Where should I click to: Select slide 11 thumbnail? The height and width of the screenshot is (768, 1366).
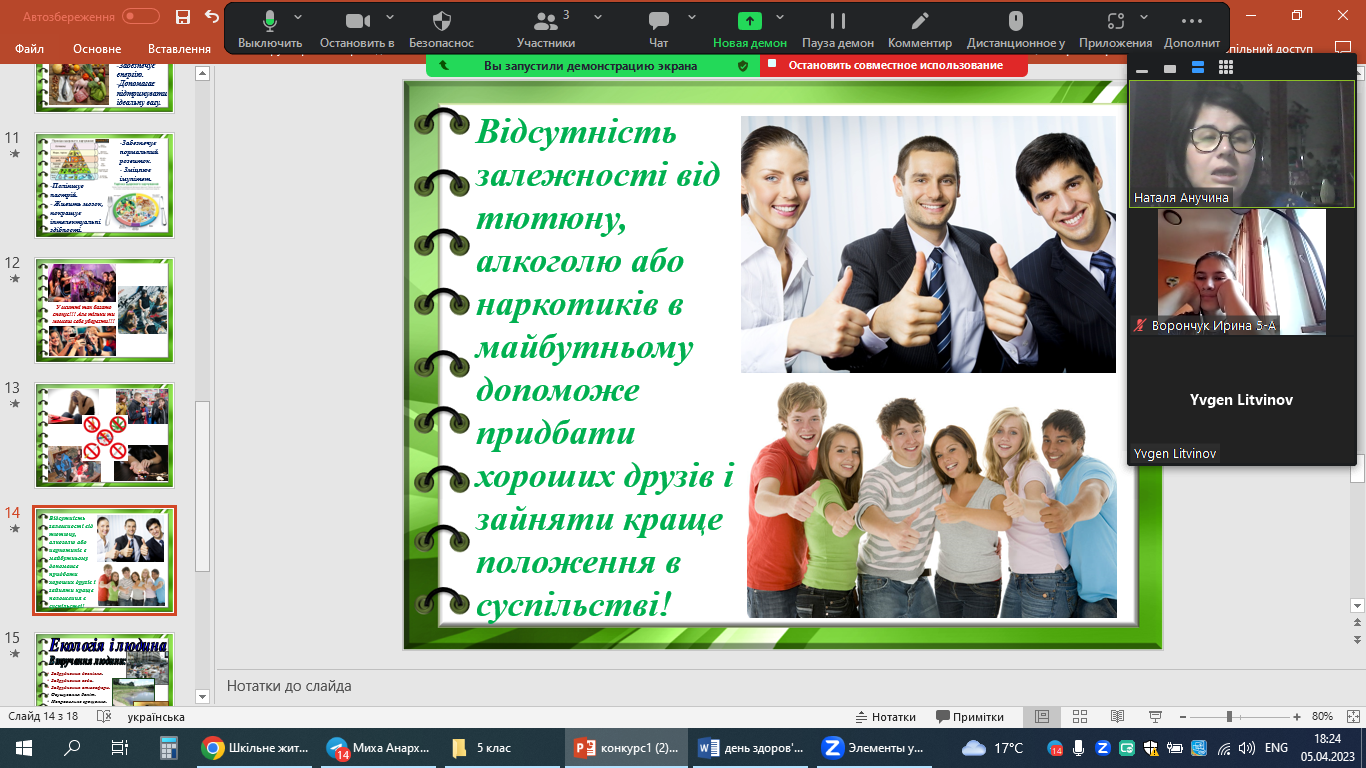coord(104,186)
